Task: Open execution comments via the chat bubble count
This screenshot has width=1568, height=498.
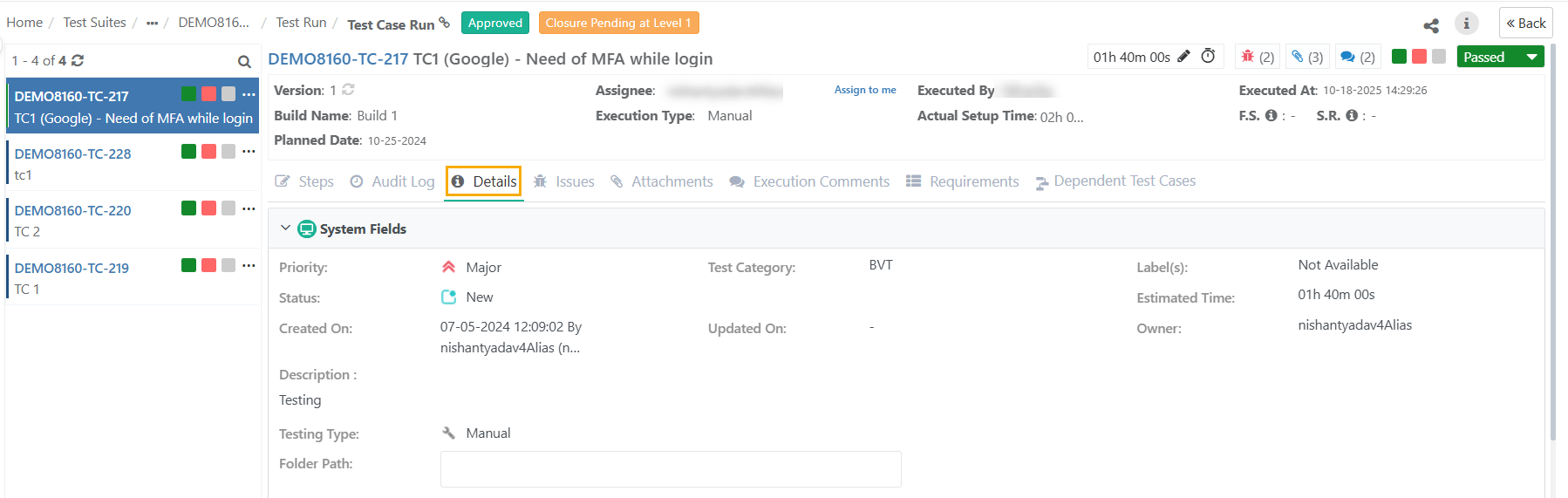Action: click(1357, 57)
